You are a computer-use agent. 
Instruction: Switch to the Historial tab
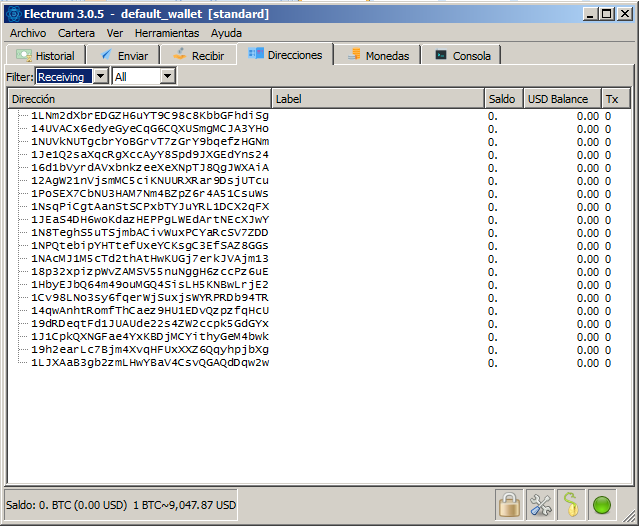click(x=45, y=55)
